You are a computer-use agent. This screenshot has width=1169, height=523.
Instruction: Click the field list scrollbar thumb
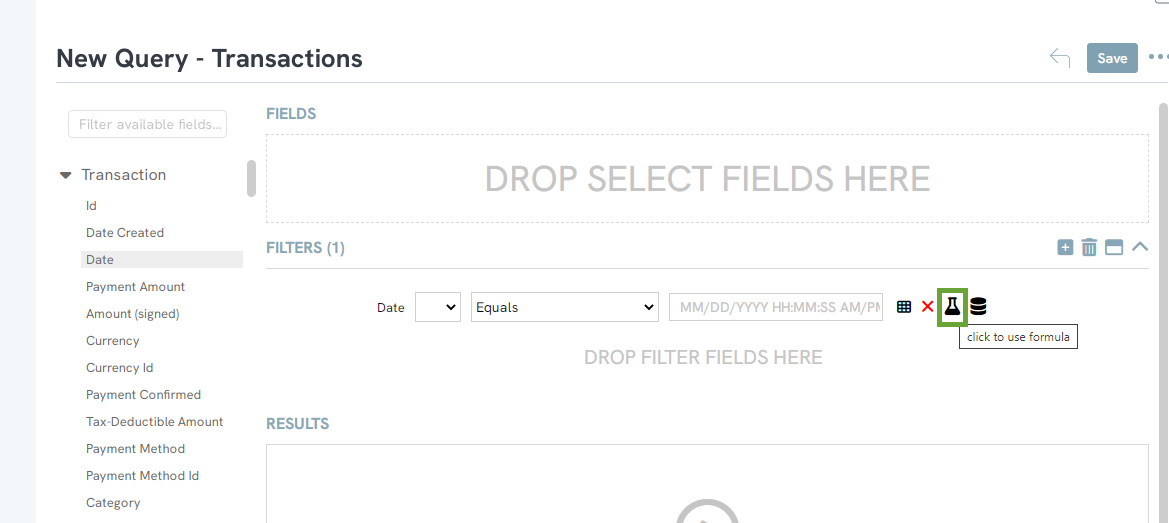[251, 179]
